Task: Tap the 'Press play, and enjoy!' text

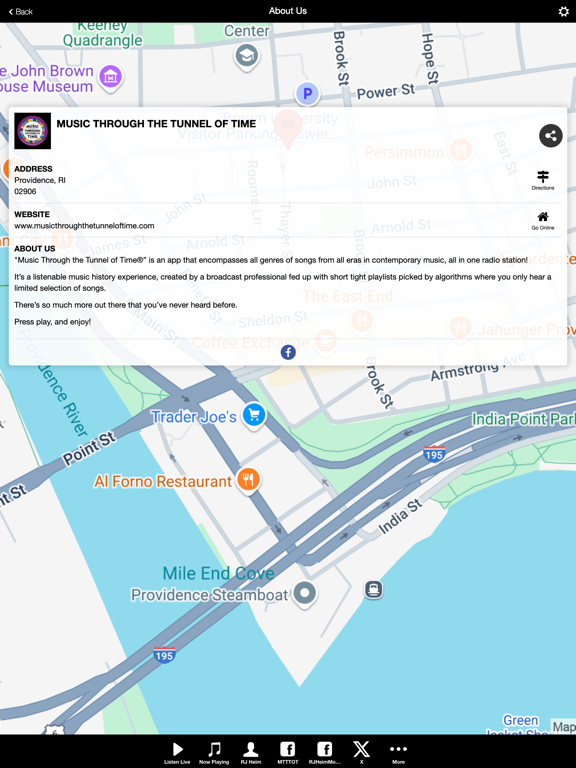Action: coord(52,322)
